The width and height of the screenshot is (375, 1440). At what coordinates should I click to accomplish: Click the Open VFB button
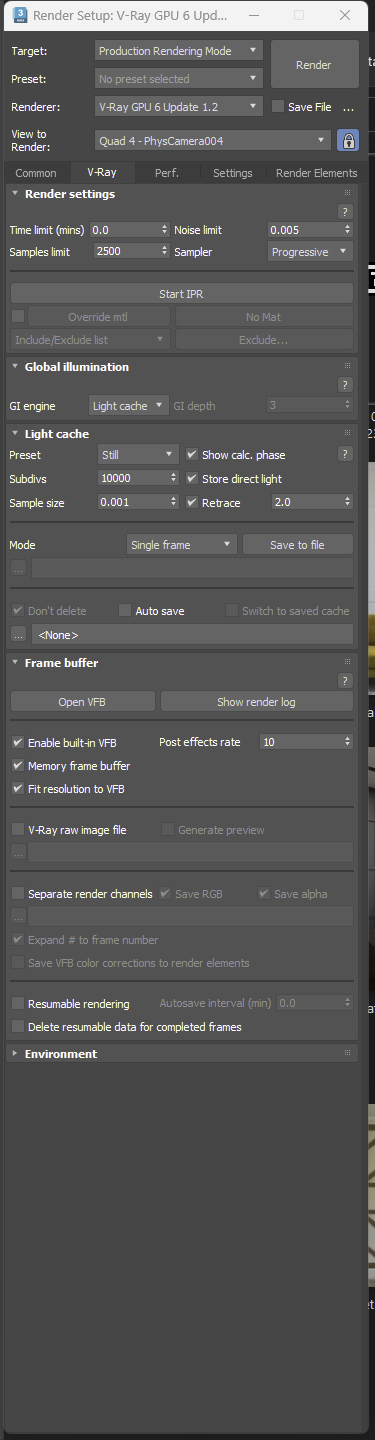point(83,702)
